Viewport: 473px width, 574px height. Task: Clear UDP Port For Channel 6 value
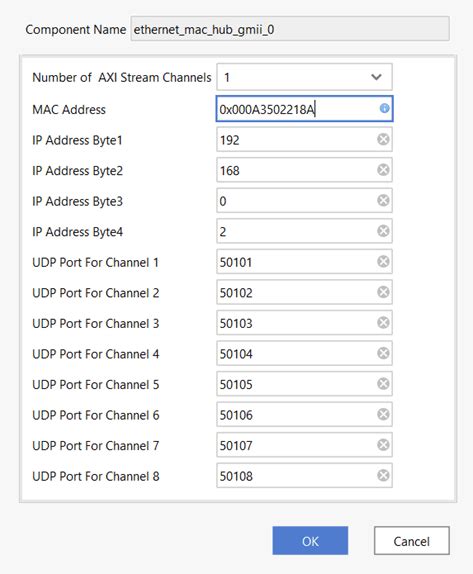(383, 414)
